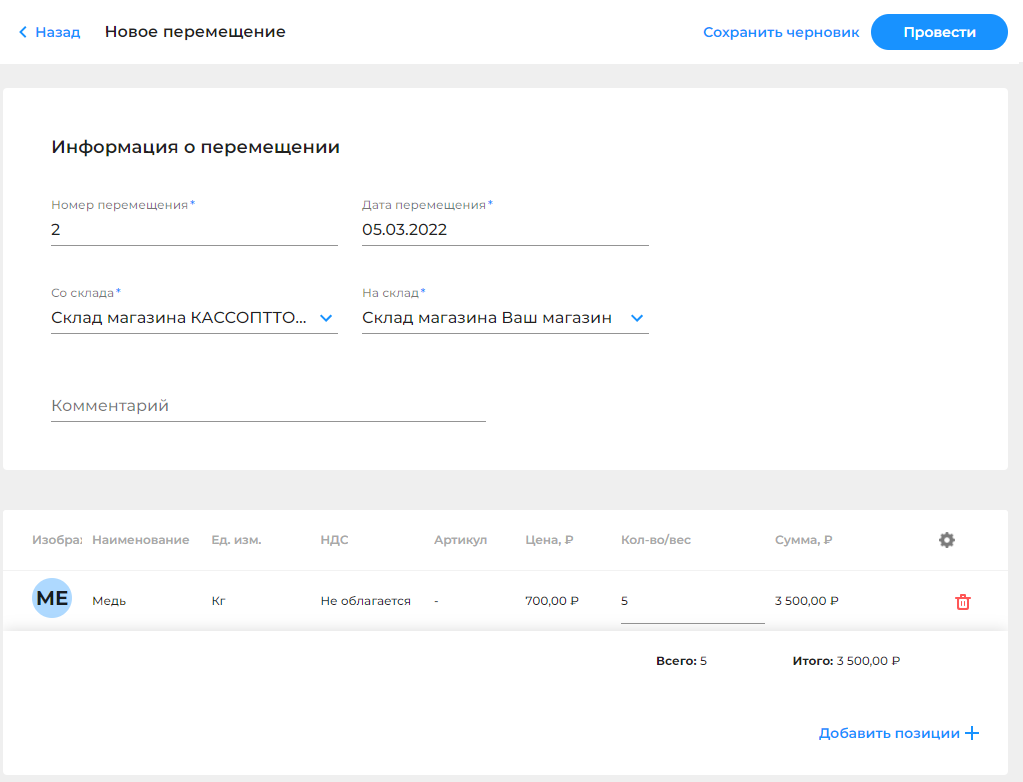The width and height of the screenshot is (1023, 782).
Task: Click the Дата перемещения date field
Action: pos(504,230)
